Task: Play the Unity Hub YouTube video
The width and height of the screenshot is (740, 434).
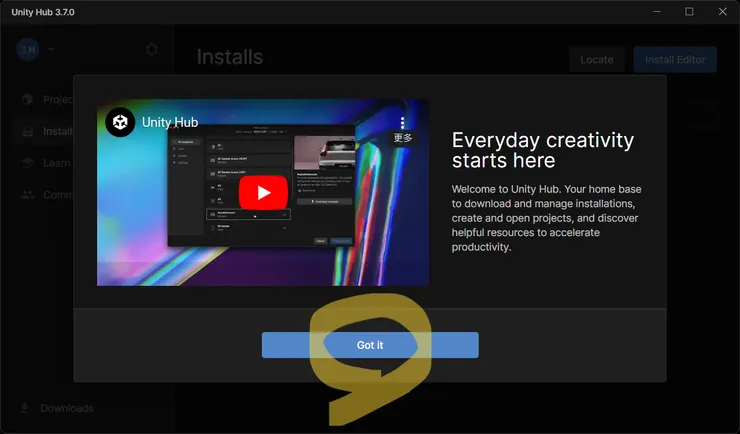Action: [x=263, y=192]
